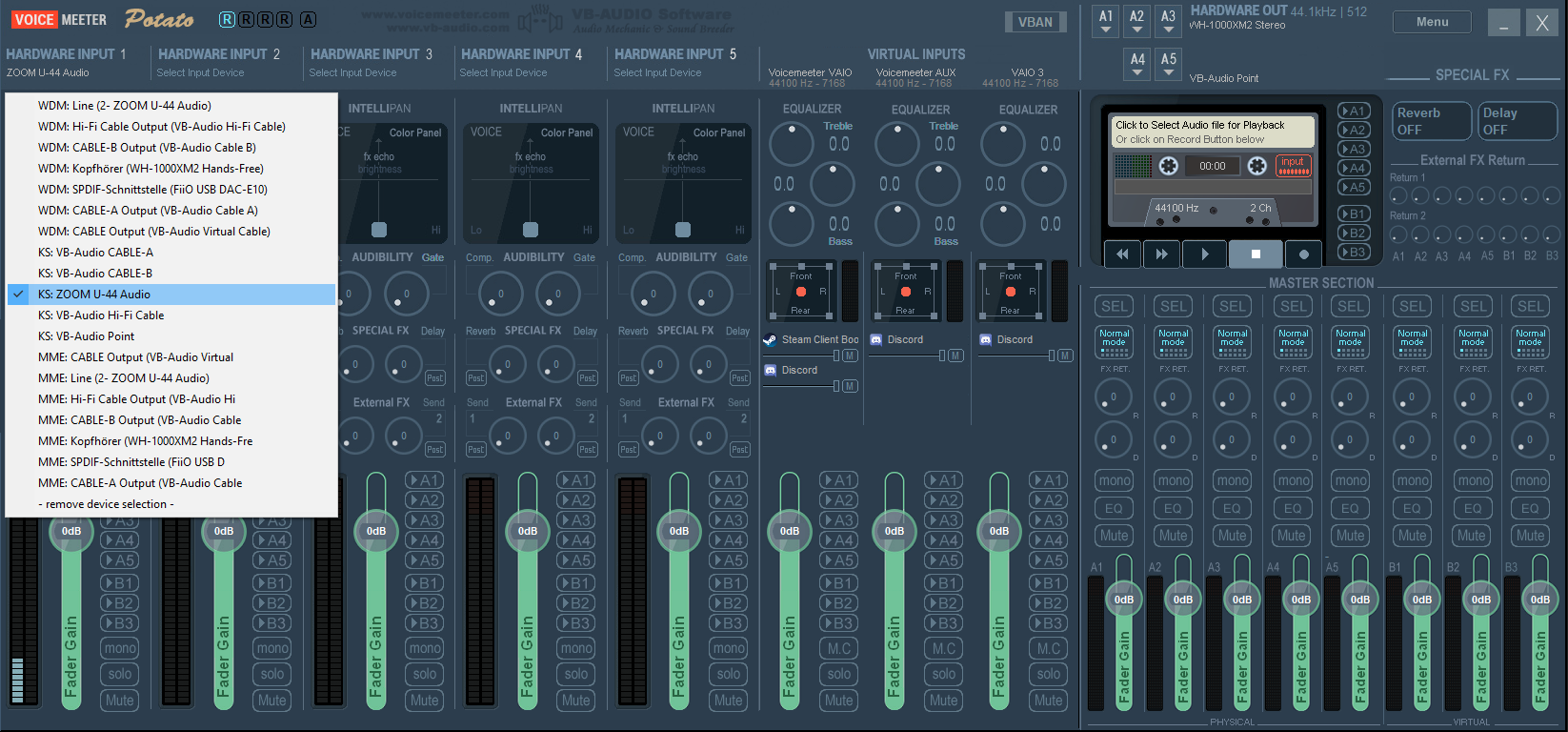Viewport: 1568px width, 732px height.
Task: Open A2 hardware output device dropdown
Action: coord(1137,22)
